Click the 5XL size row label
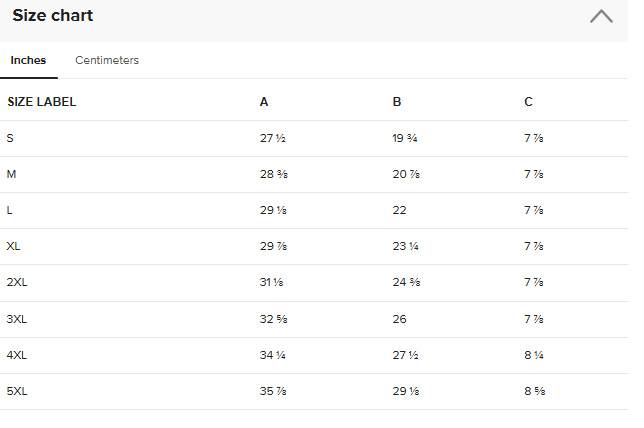644x428 pixels. pos(16,391)
